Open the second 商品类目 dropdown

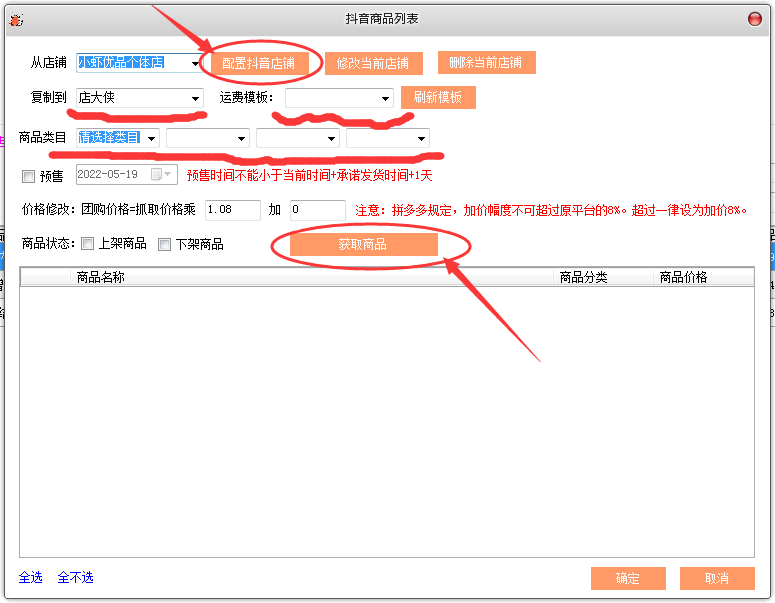241,138
